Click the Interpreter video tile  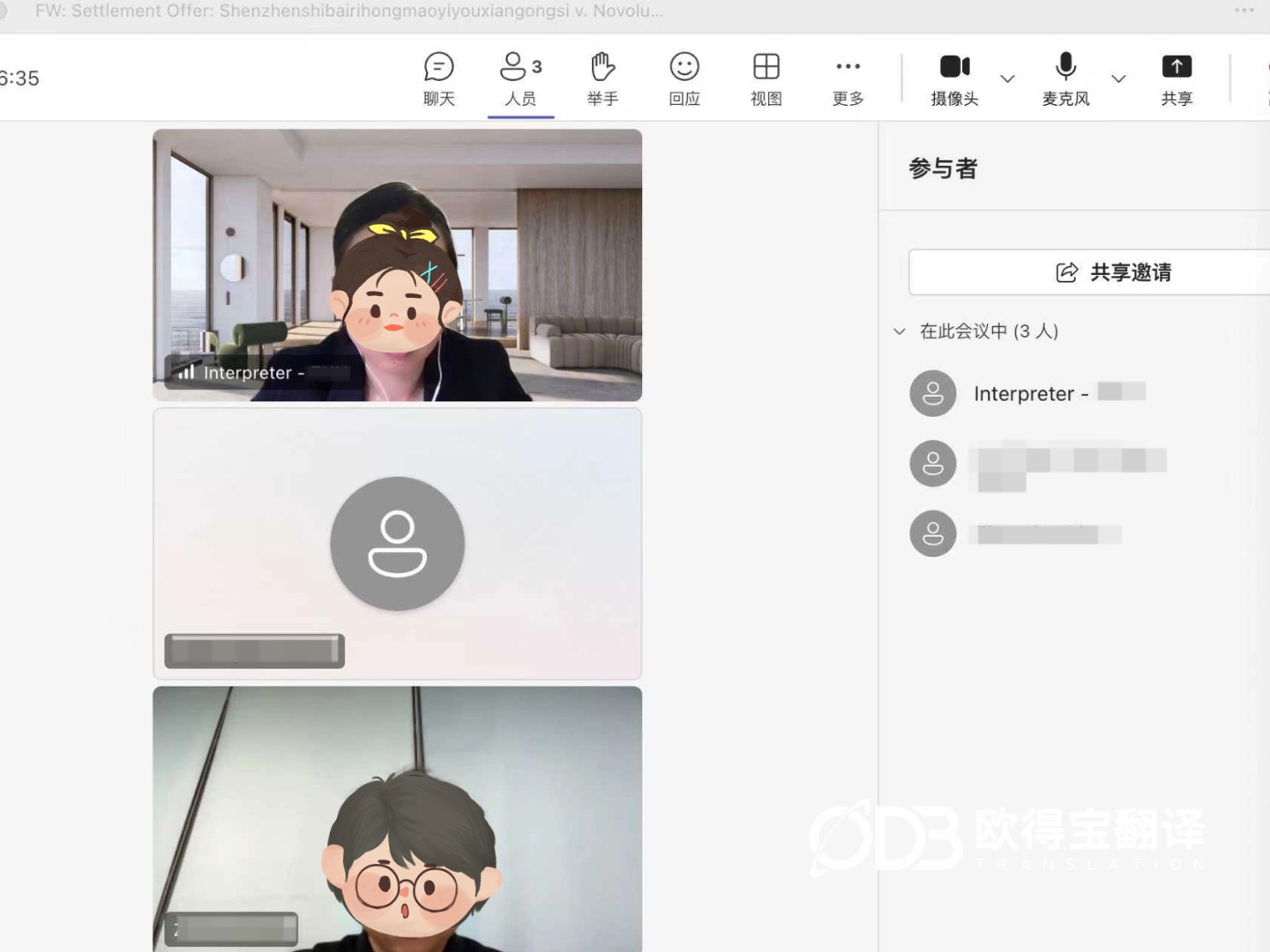[398, 265]
